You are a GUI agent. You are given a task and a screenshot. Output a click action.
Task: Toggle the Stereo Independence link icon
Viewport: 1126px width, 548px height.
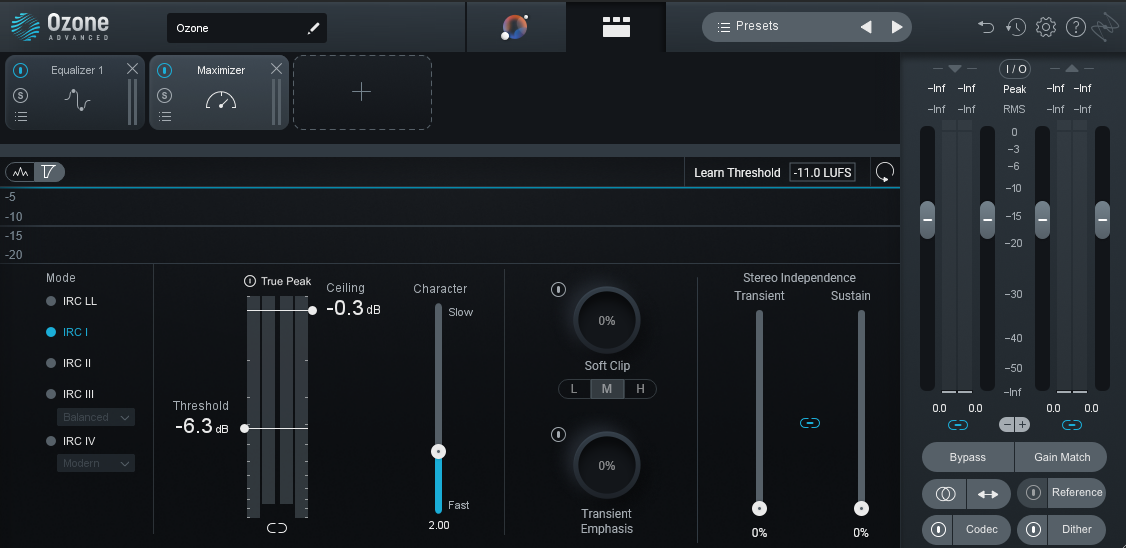[x=809, y=423]
